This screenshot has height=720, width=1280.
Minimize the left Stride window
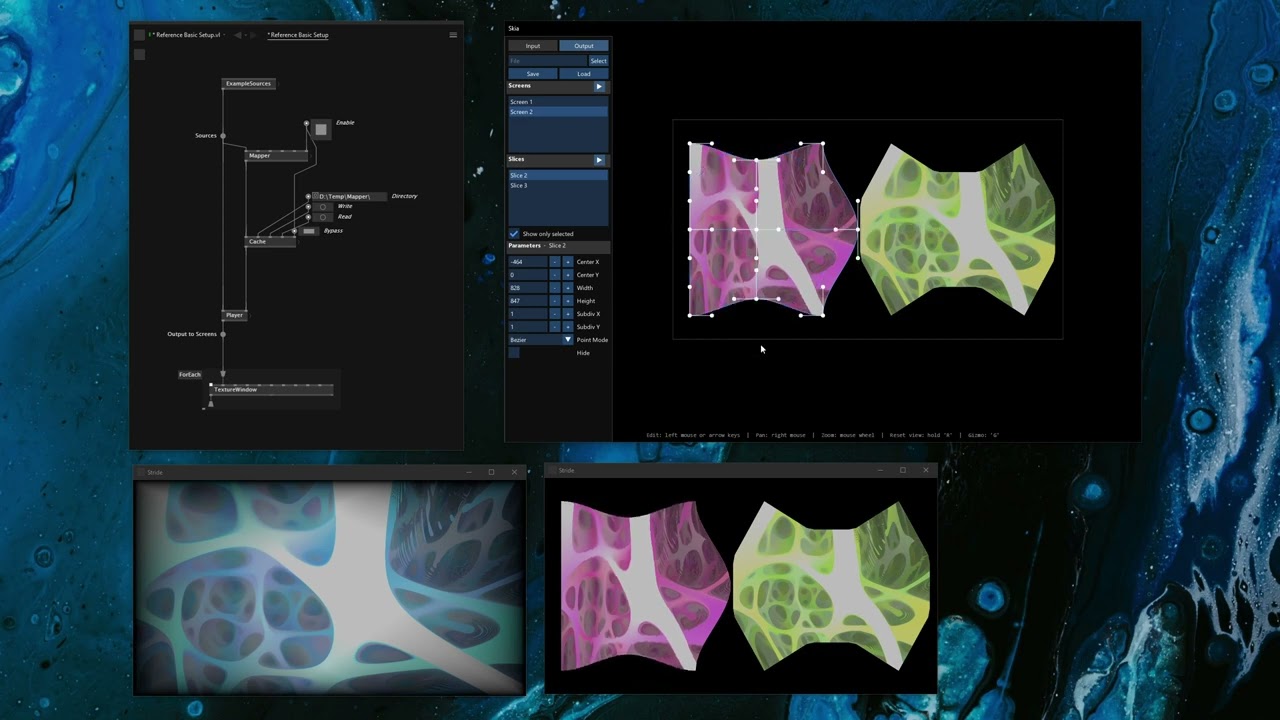pyautogui.click(x=468, y=472)
